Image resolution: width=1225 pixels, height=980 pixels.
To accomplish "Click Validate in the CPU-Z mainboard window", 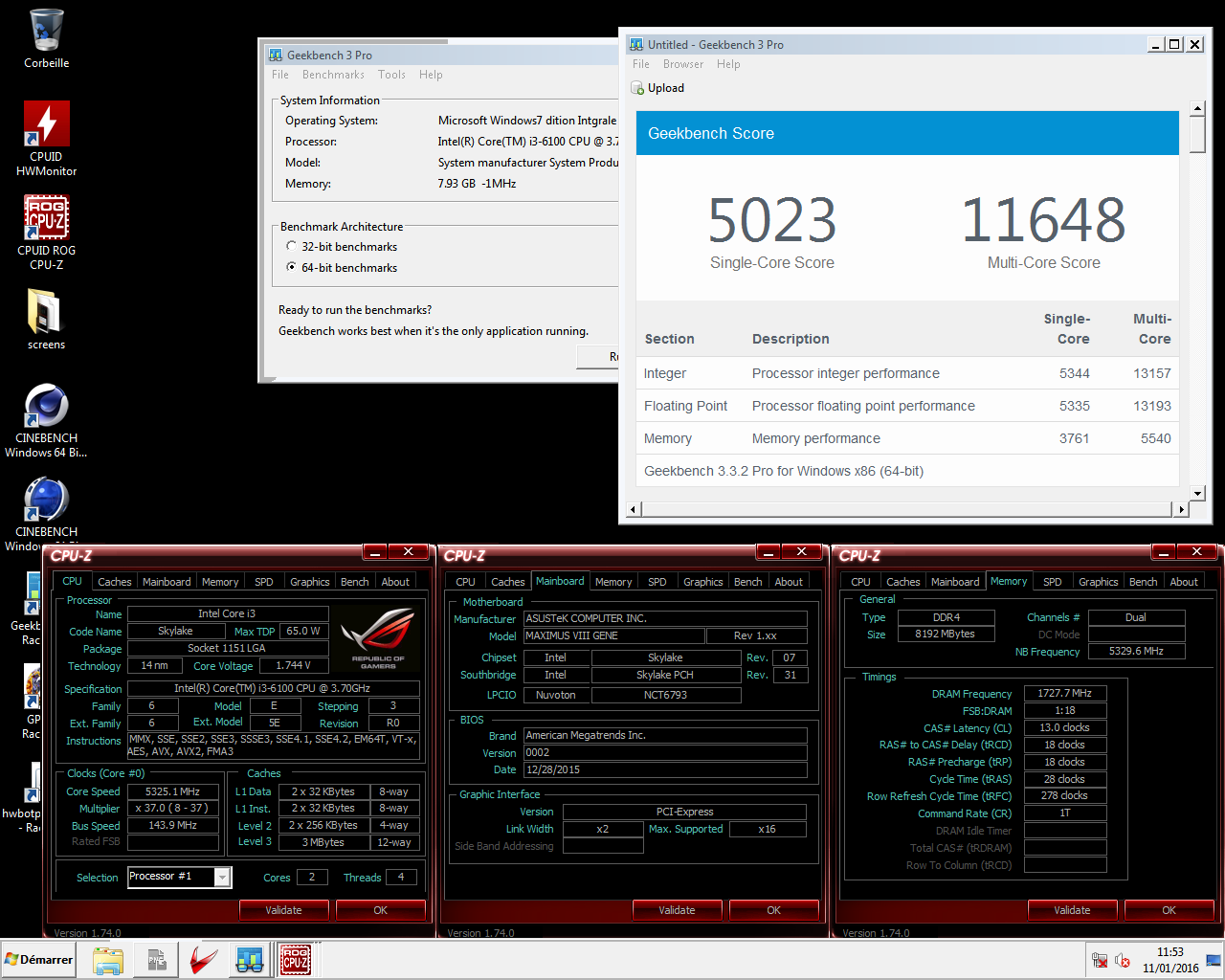I will click(677, 910).
